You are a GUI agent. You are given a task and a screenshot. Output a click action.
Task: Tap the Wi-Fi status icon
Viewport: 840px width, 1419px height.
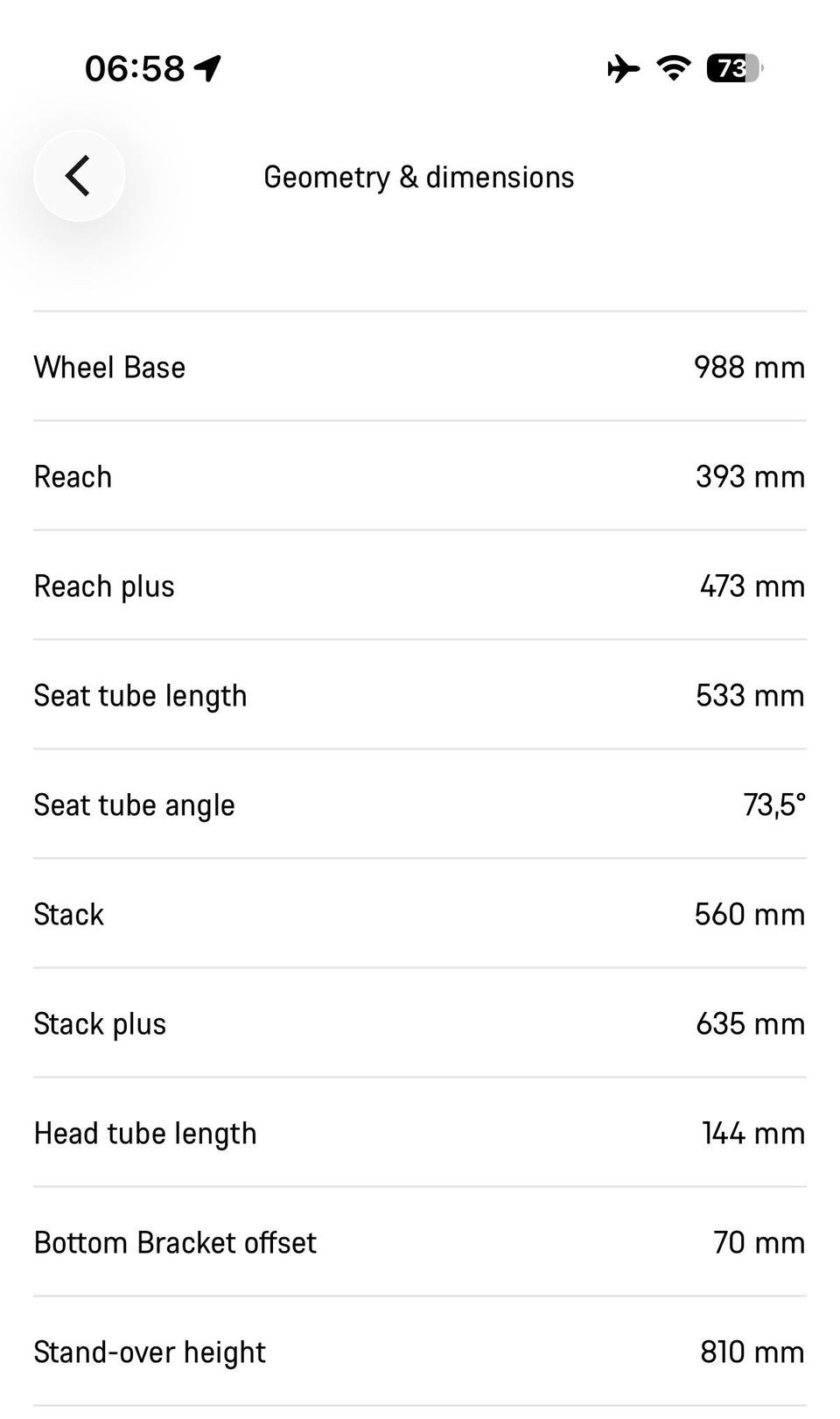[x=673, y=68]
